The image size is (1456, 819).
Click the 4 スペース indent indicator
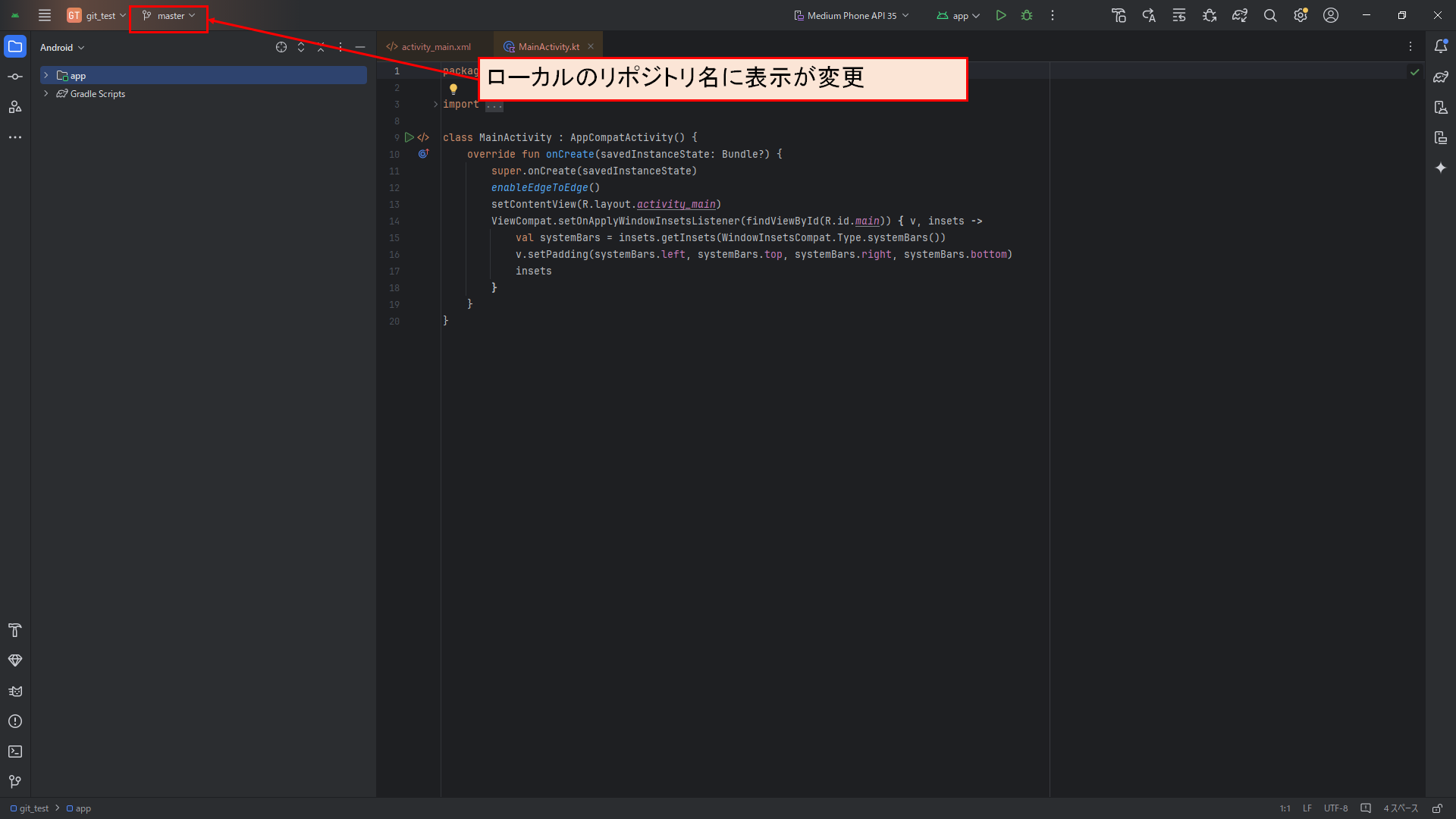coord(1401,808)
